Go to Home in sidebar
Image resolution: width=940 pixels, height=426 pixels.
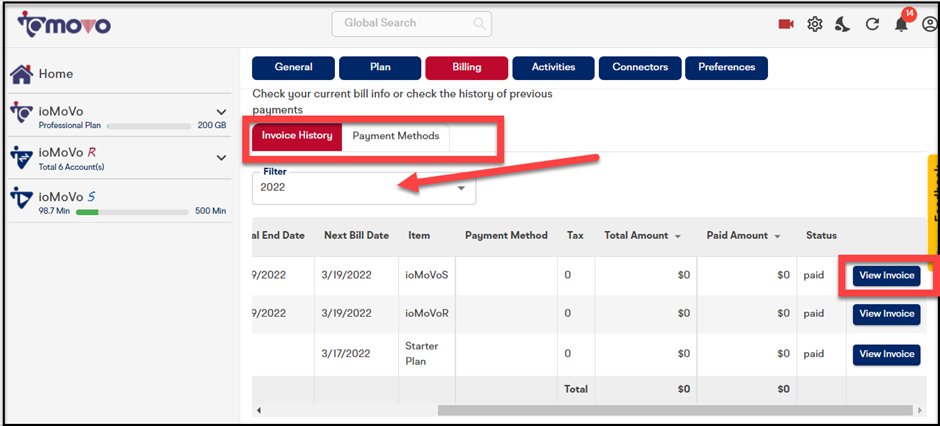[56, 74]
